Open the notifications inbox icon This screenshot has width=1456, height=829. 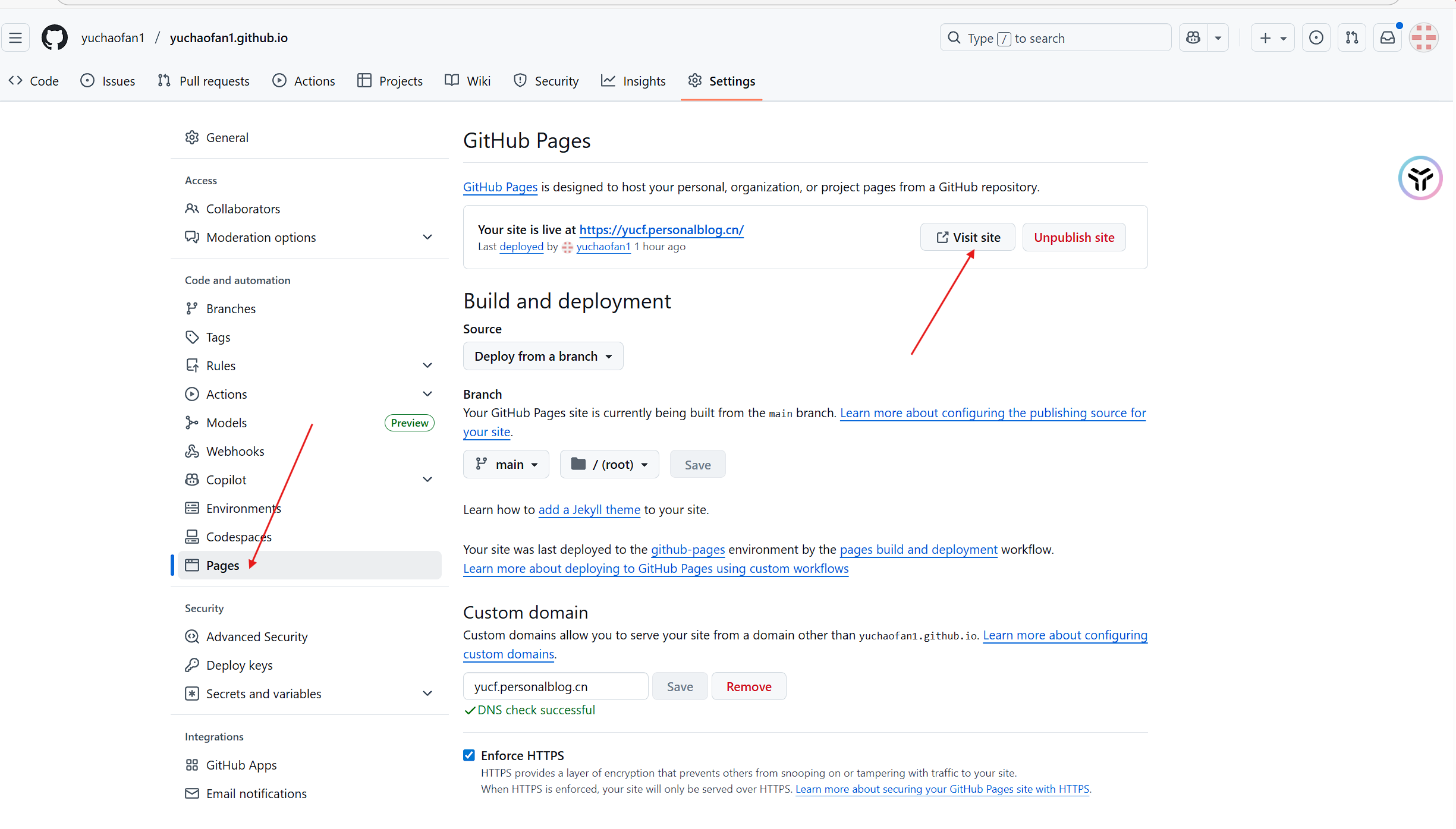click(1388, 38)
